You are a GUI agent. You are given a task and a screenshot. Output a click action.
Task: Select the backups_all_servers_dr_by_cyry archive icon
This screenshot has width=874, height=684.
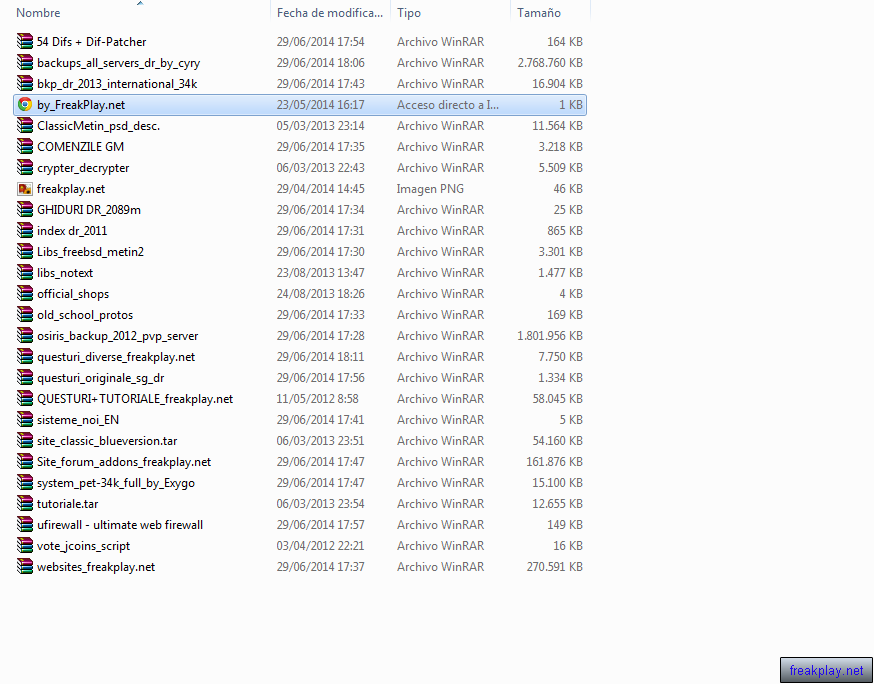point(25,62)
